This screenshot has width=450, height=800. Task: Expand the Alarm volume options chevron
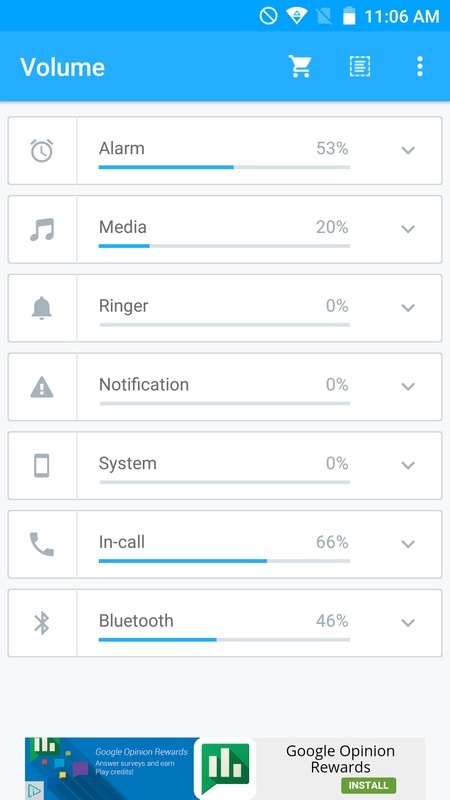pos(408,151)
